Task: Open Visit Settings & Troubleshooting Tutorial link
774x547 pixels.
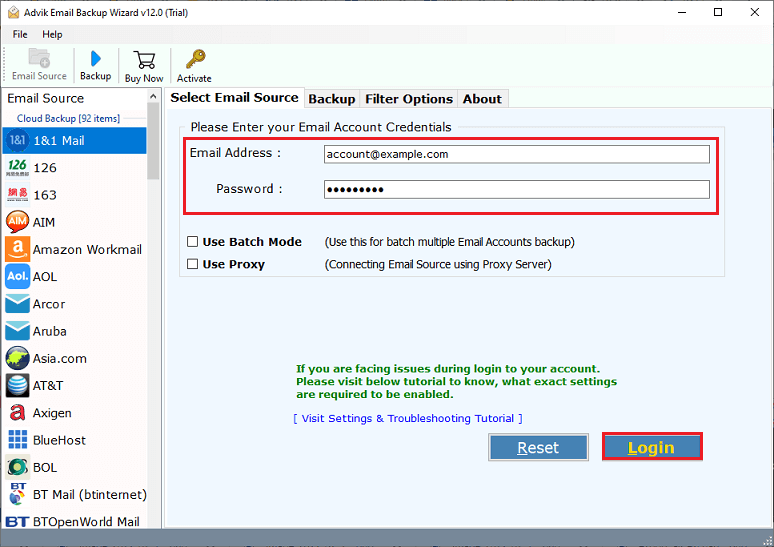Action: [x=408, y=419]
